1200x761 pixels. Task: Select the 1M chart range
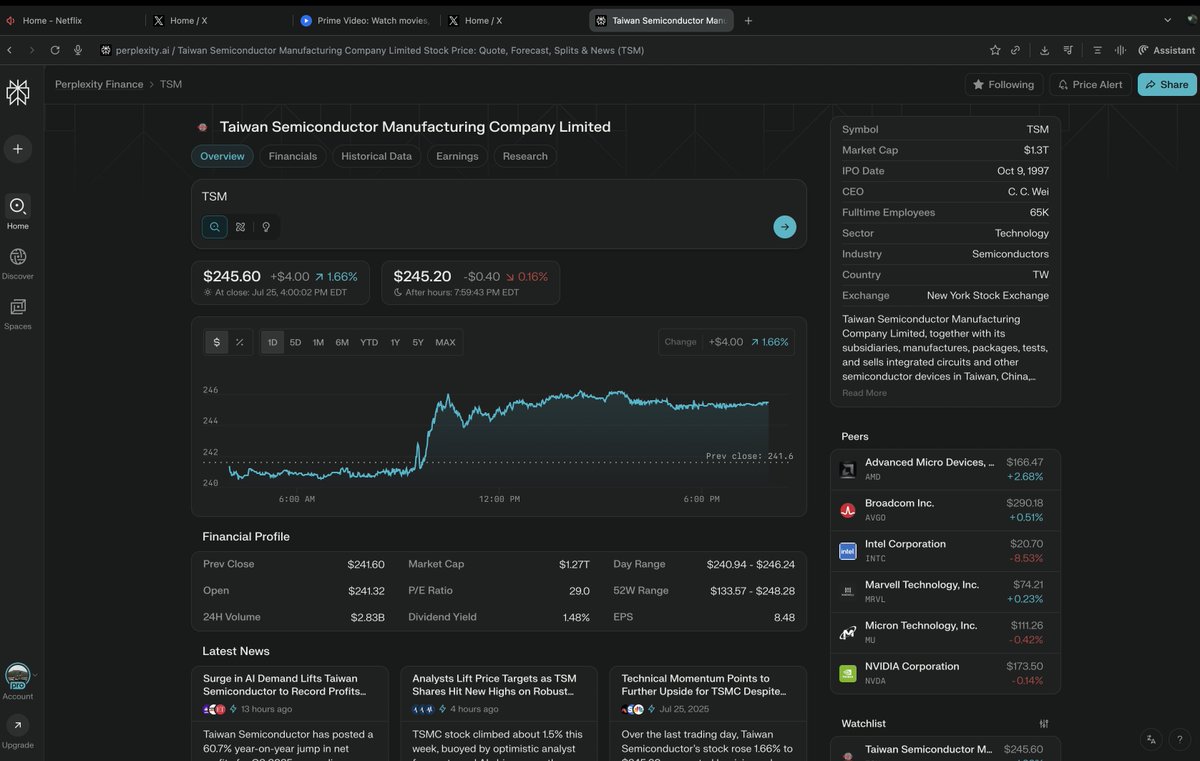tap(319, 342)
